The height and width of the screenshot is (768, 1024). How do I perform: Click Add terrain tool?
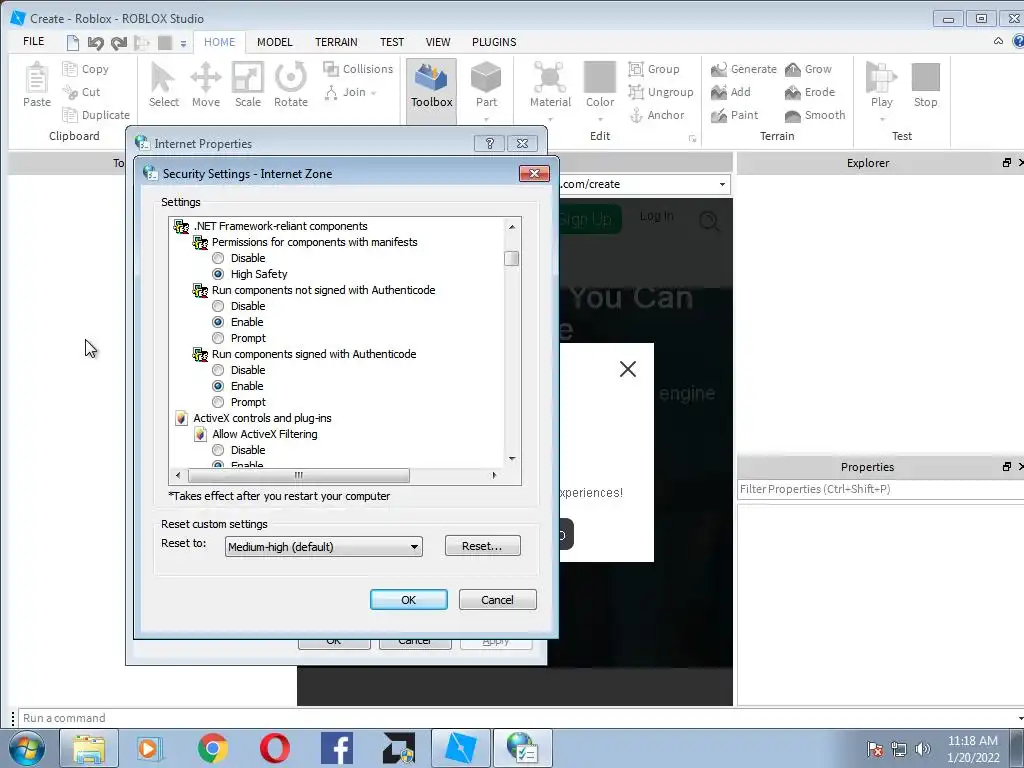731,92
